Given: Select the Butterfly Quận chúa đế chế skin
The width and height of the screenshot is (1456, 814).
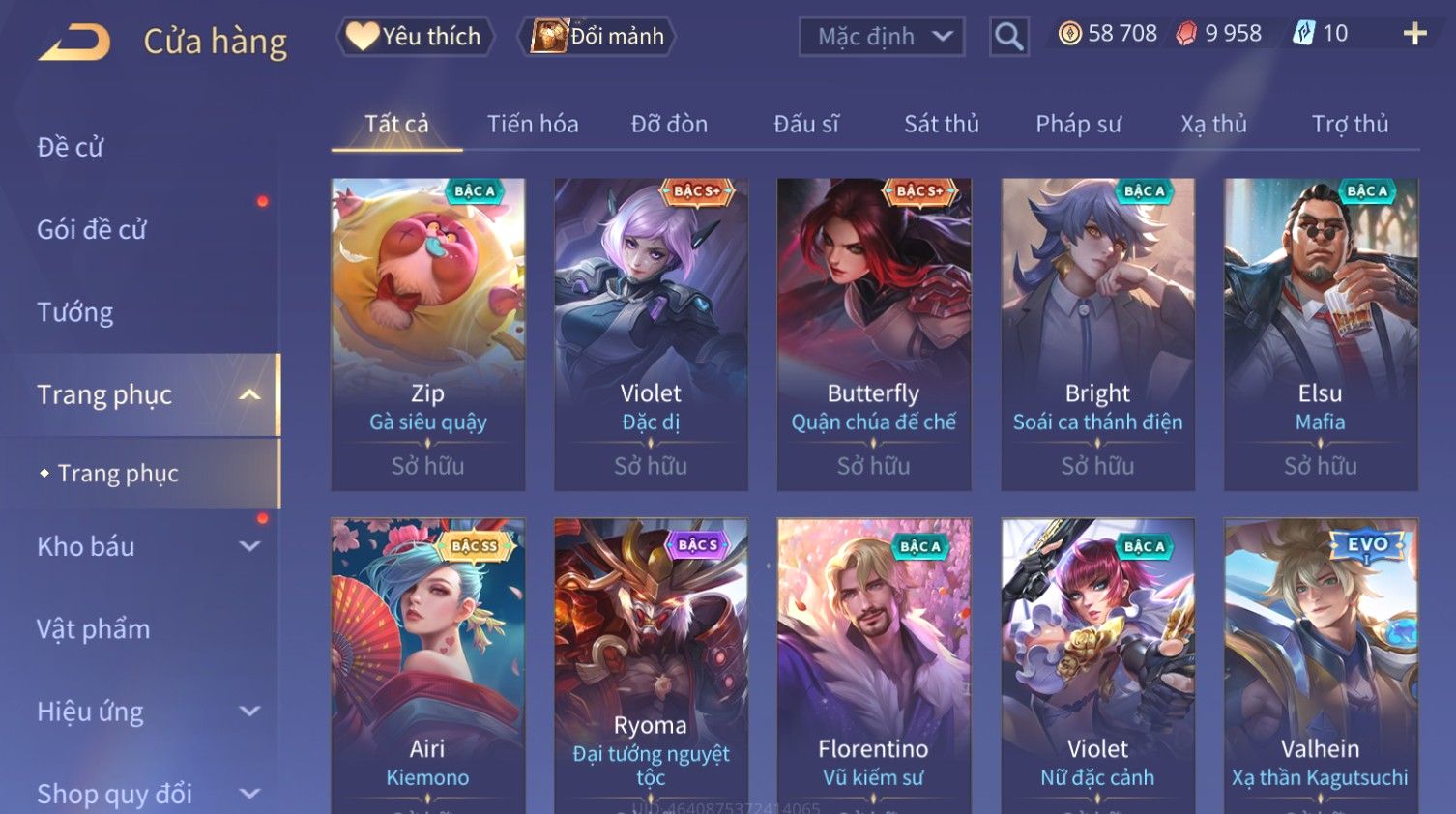Looking at the screenshot, I should point(874,334).
